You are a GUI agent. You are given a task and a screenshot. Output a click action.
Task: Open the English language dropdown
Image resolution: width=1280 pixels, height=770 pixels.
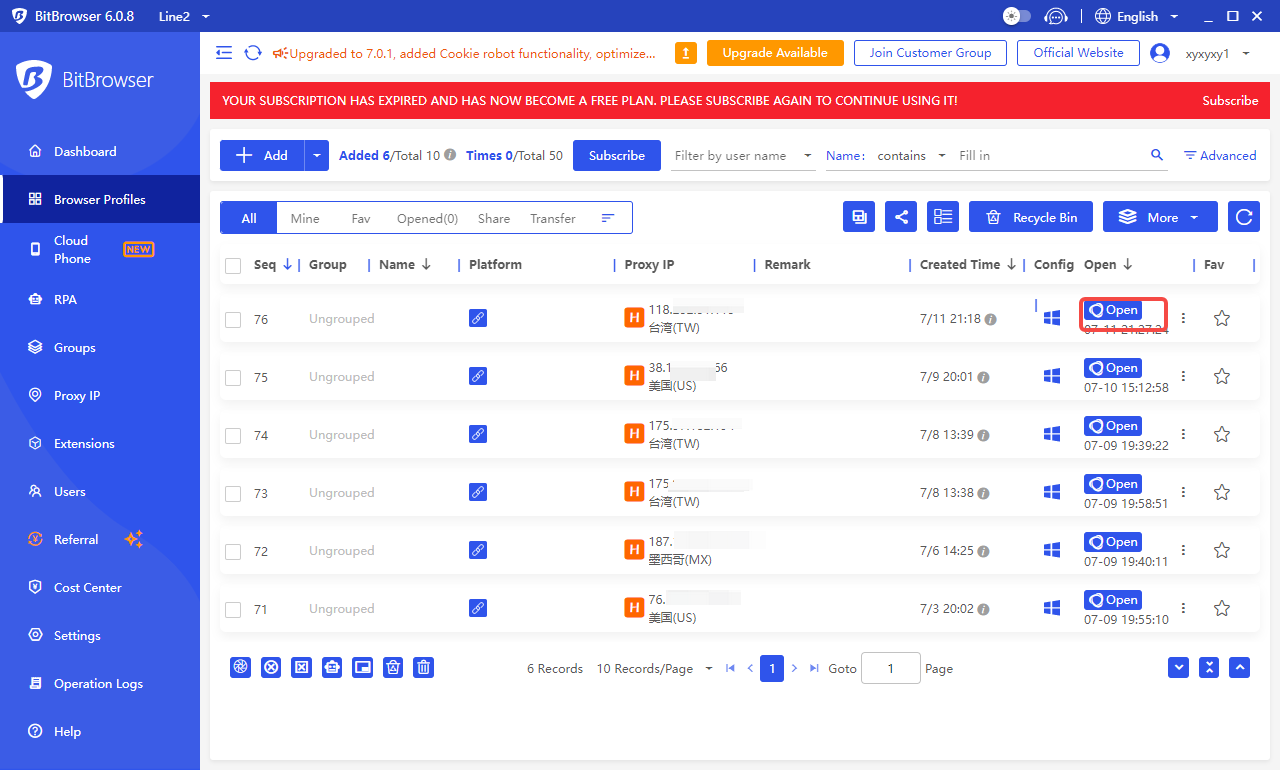point(1137,16)
